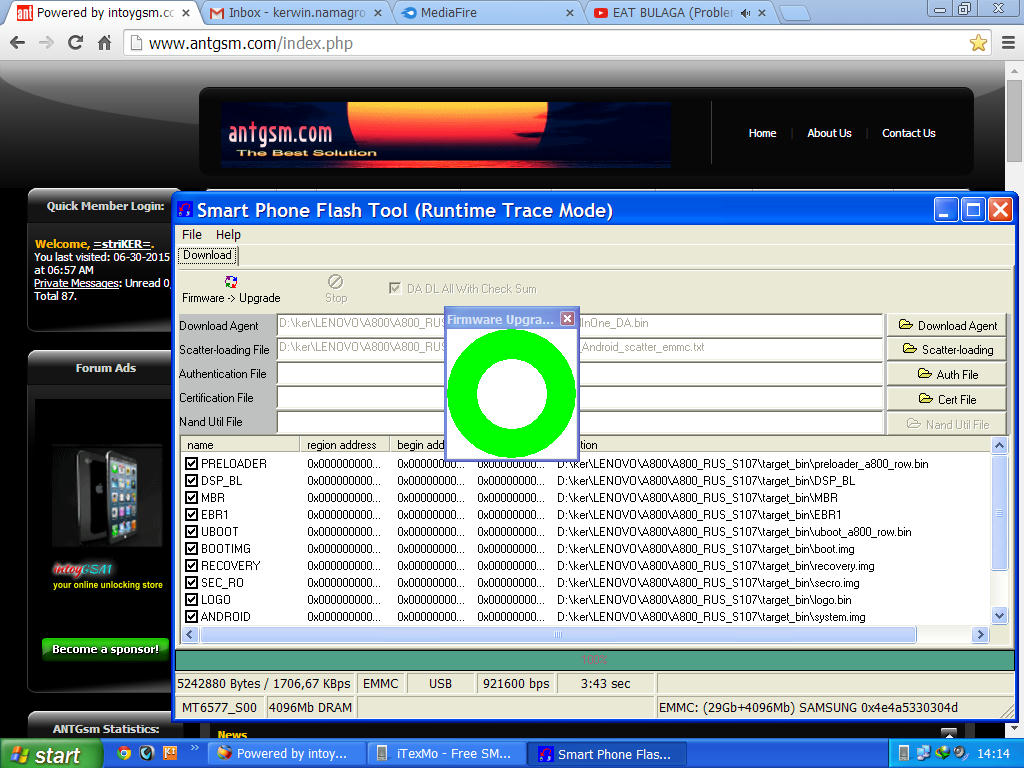This screenshot has width=1024, height=768.
Task: Click the antgsm.com banner logo
Action: click(446, 135)
